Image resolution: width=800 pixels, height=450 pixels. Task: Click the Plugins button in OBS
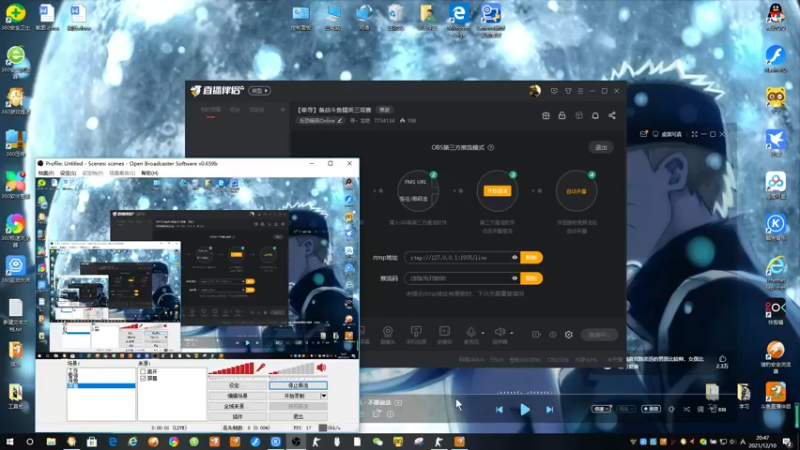tap(237, 417)
